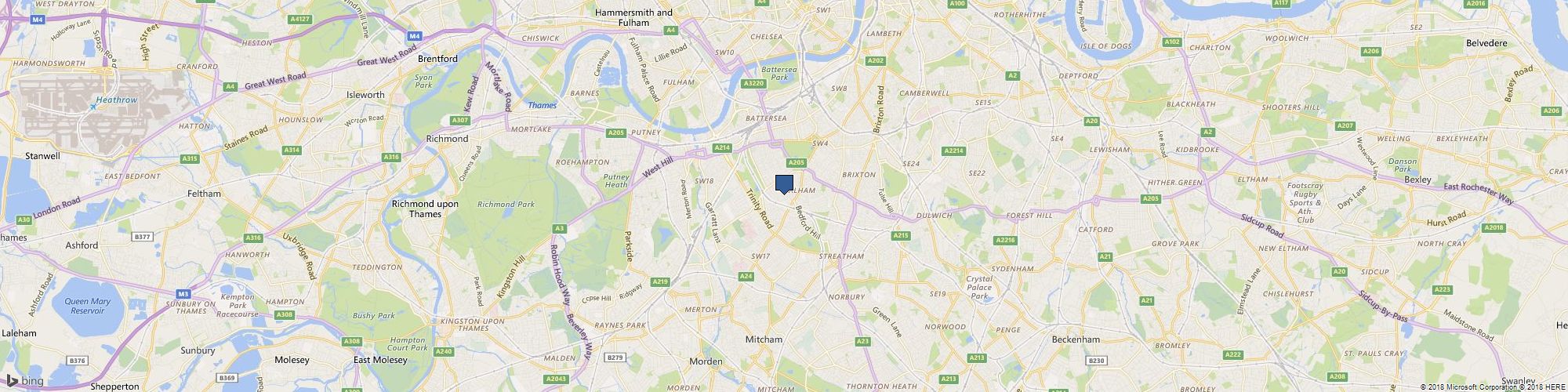This screenshot has width=1568, height=392.
Task: Click the Crystal Palace Park label
Action: point(978,288)
